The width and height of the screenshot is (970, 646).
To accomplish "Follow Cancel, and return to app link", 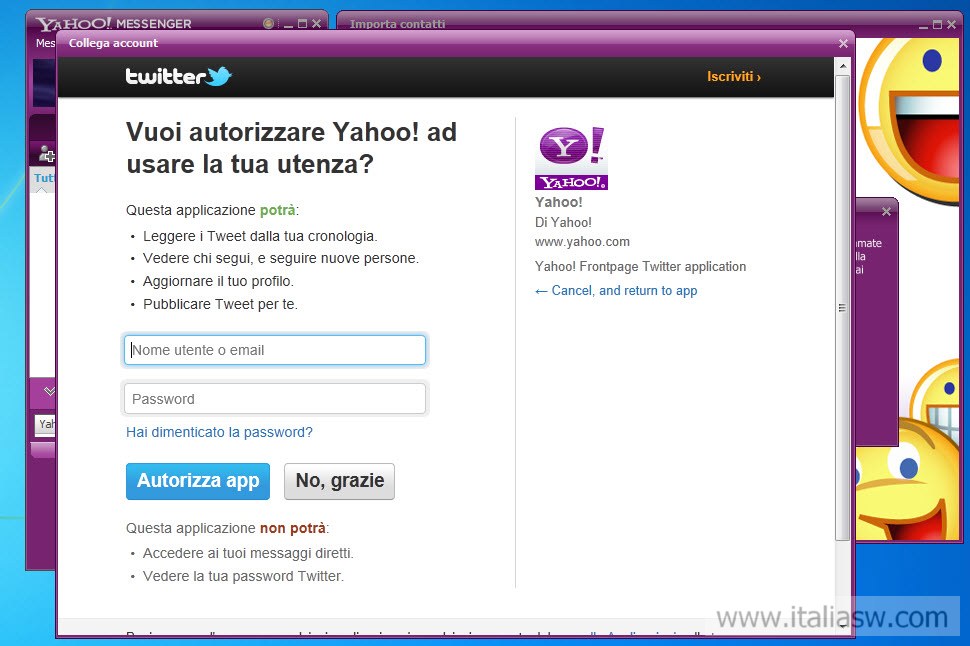I will (616, 291).
